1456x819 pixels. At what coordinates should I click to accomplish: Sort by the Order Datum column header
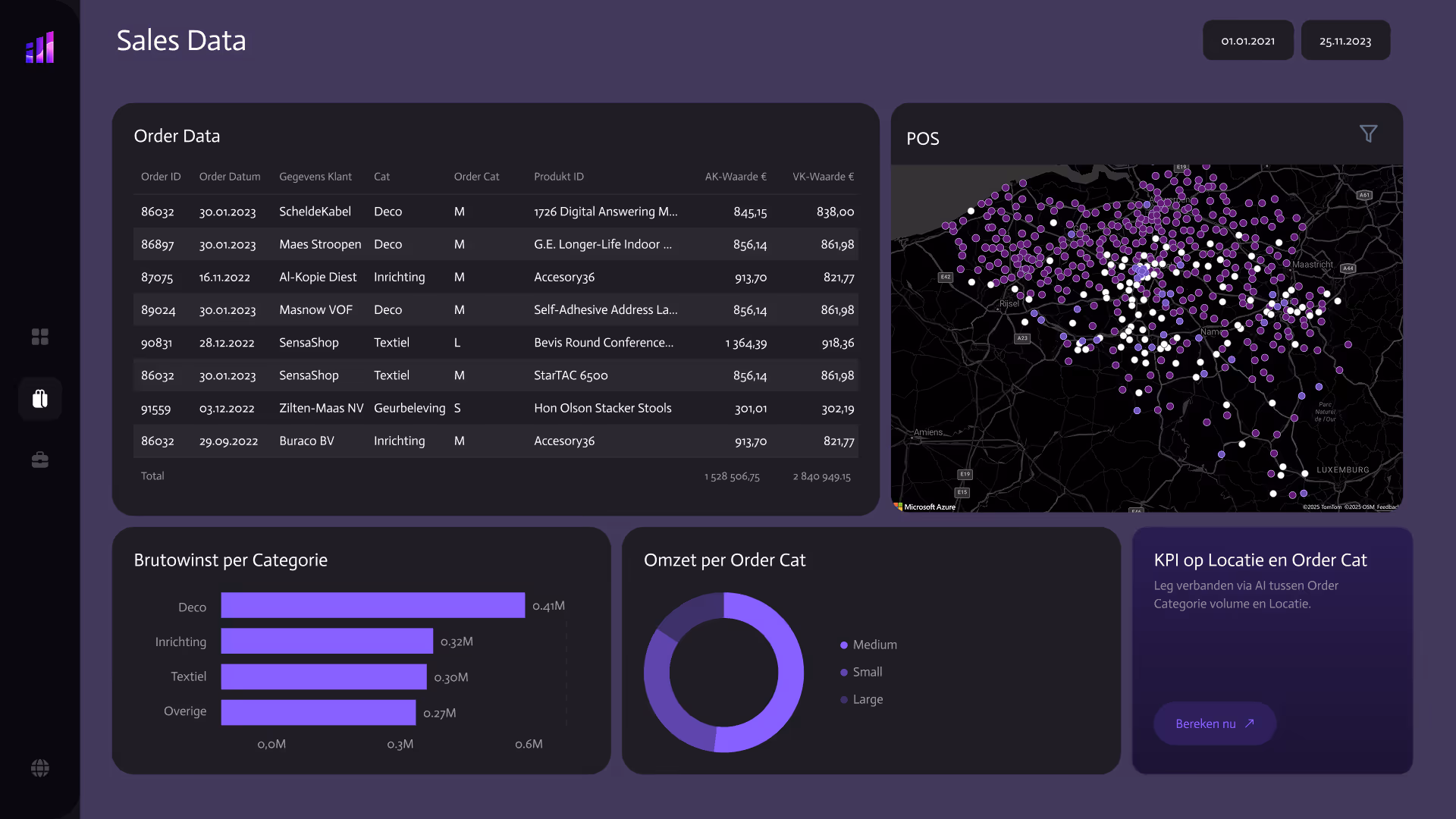click(230, 176)
